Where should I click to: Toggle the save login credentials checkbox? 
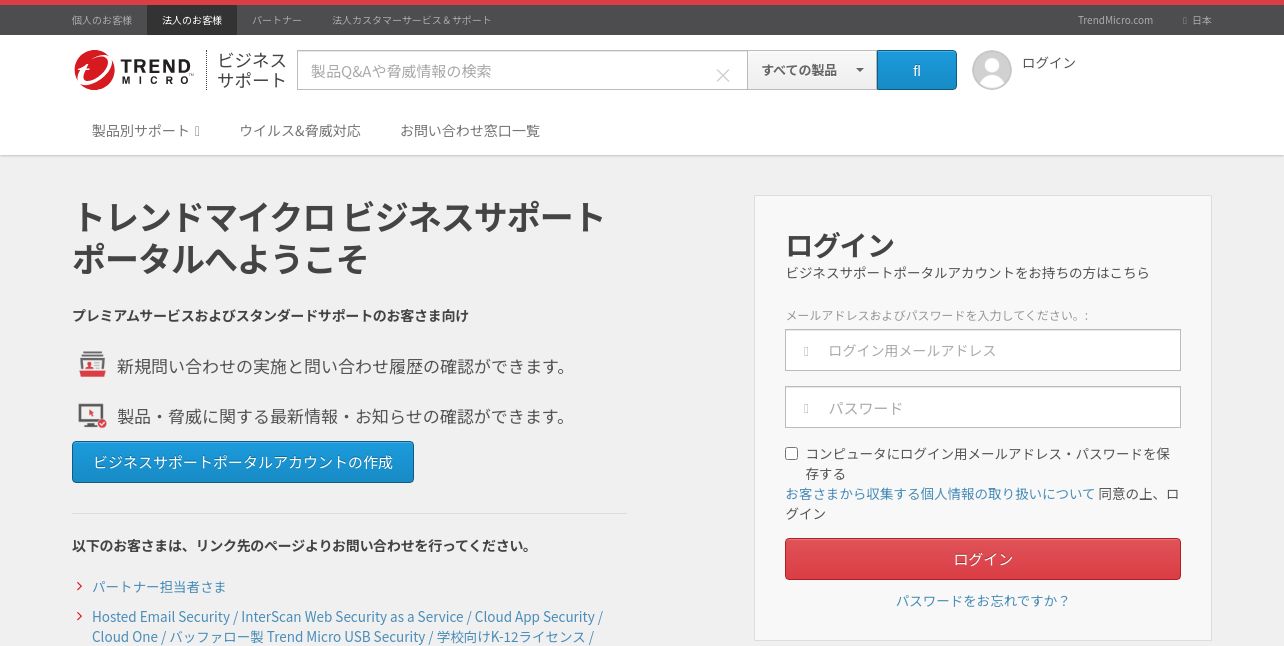pyautogui.click(x=792, y=453)
